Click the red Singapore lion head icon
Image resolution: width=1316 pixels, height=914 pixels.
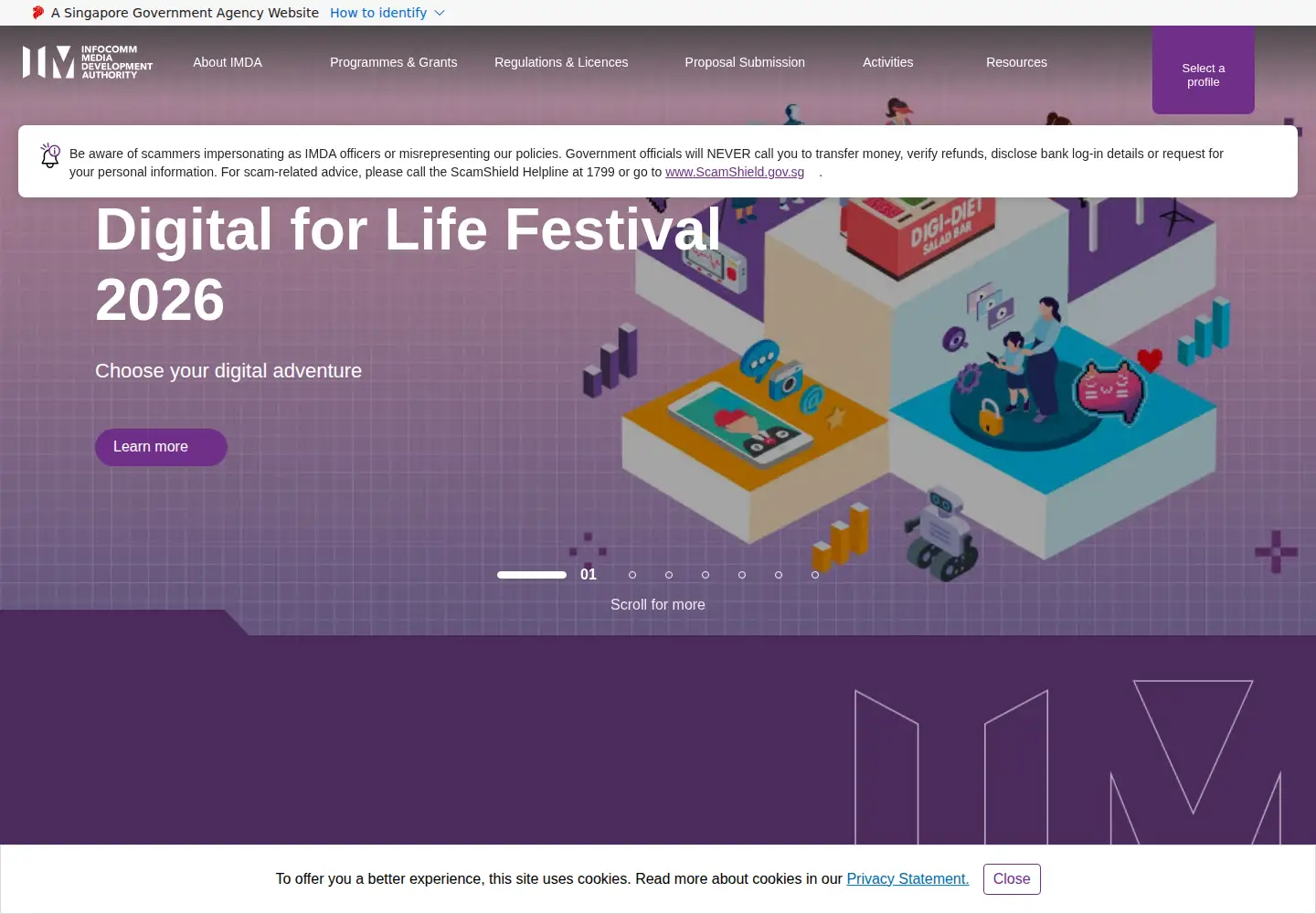pos(38,13)
